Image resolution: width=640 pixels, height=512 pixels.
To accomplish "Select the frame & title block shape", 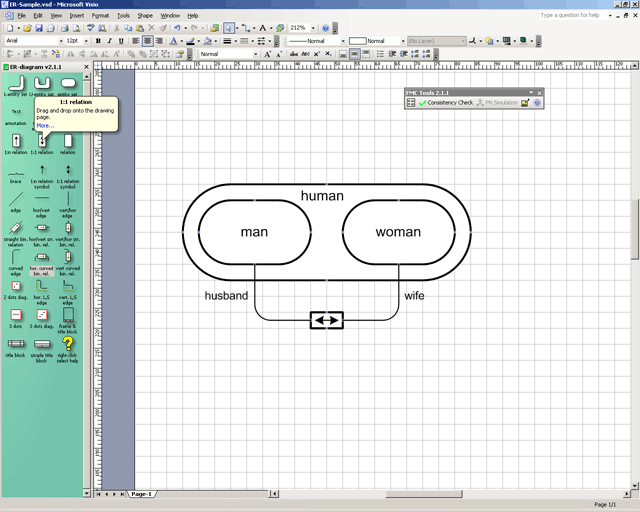I will pos(68,315).
